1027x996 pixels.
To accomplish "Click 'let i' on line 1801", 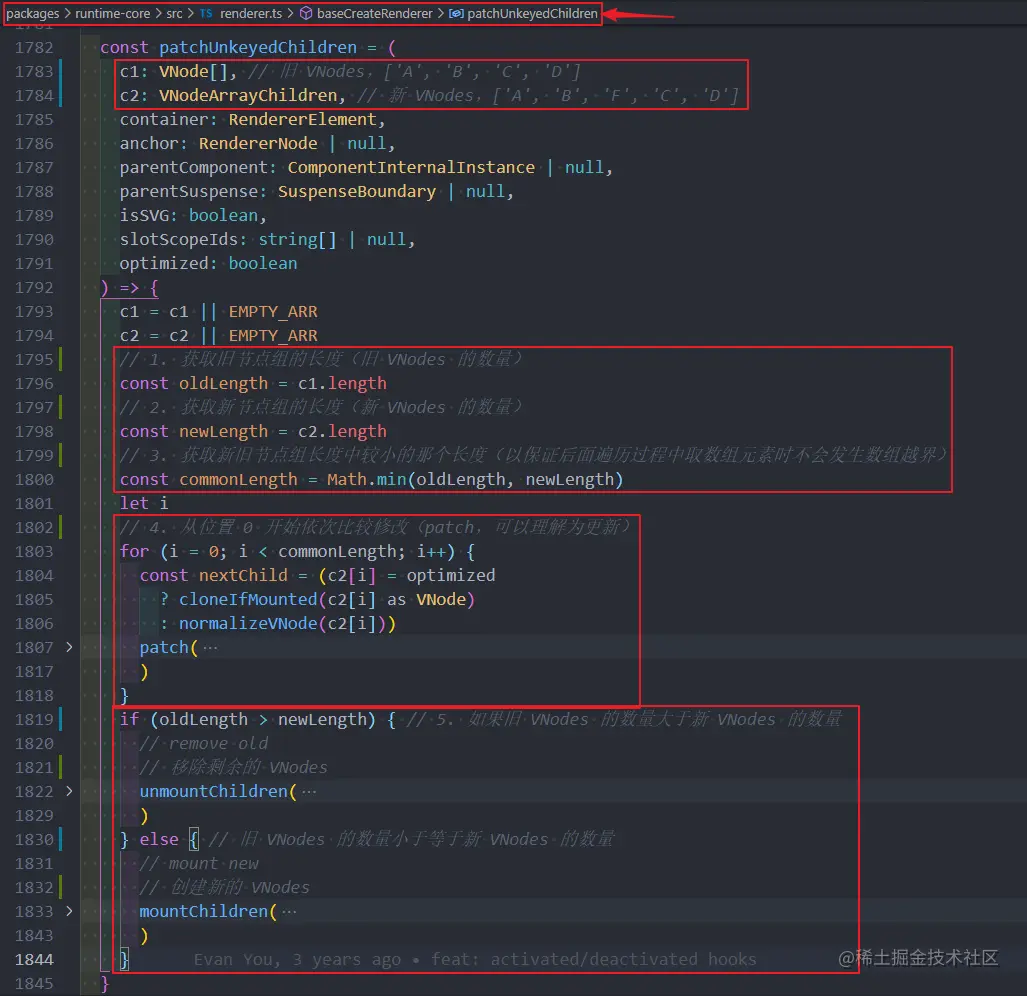I will [x=144, y=504].
